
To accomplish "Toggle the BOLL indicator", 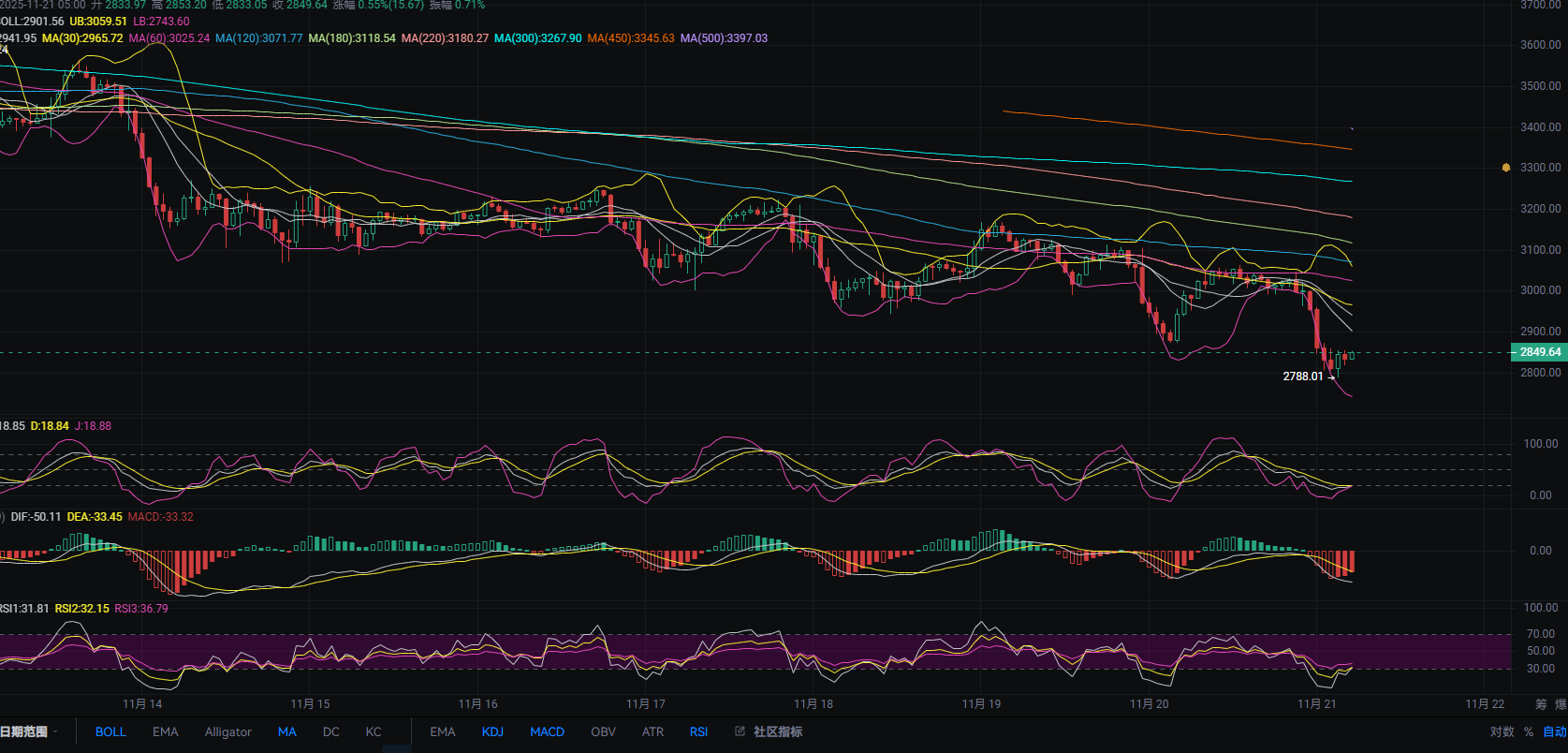I will (110, 731).
